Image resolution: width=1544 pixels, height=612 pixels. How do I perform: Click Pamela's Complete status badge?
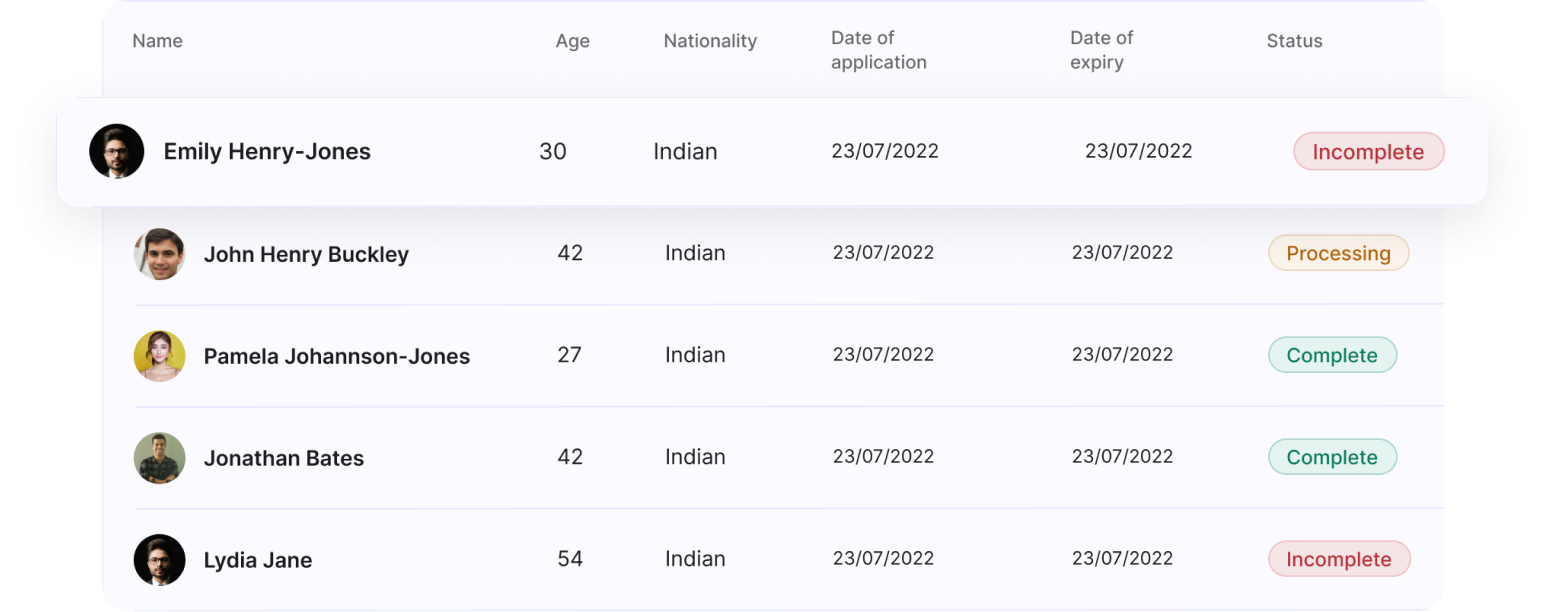(1332, 356)
